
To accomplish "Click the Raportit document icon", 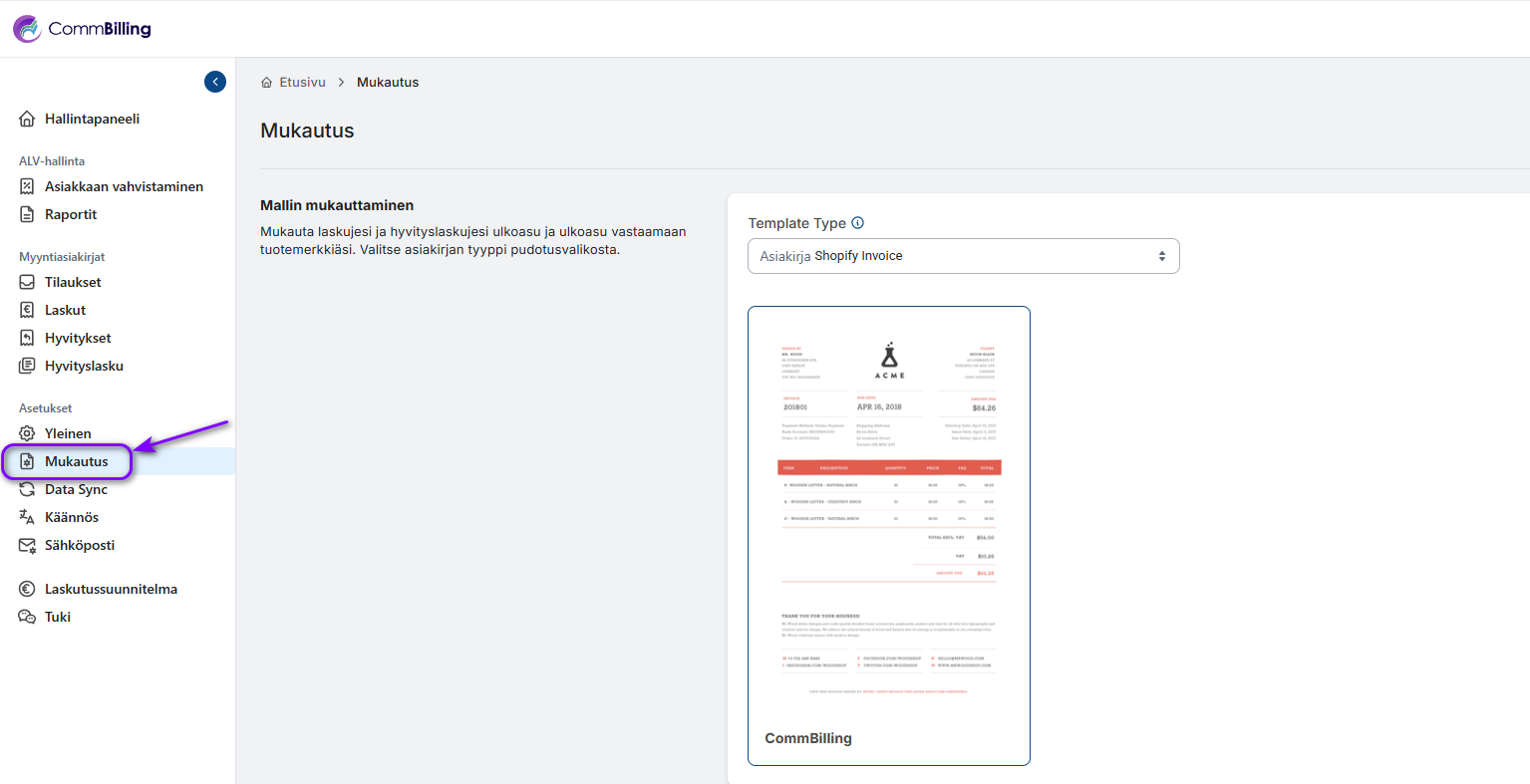I will pyautogui.click(x=27, y=215).
